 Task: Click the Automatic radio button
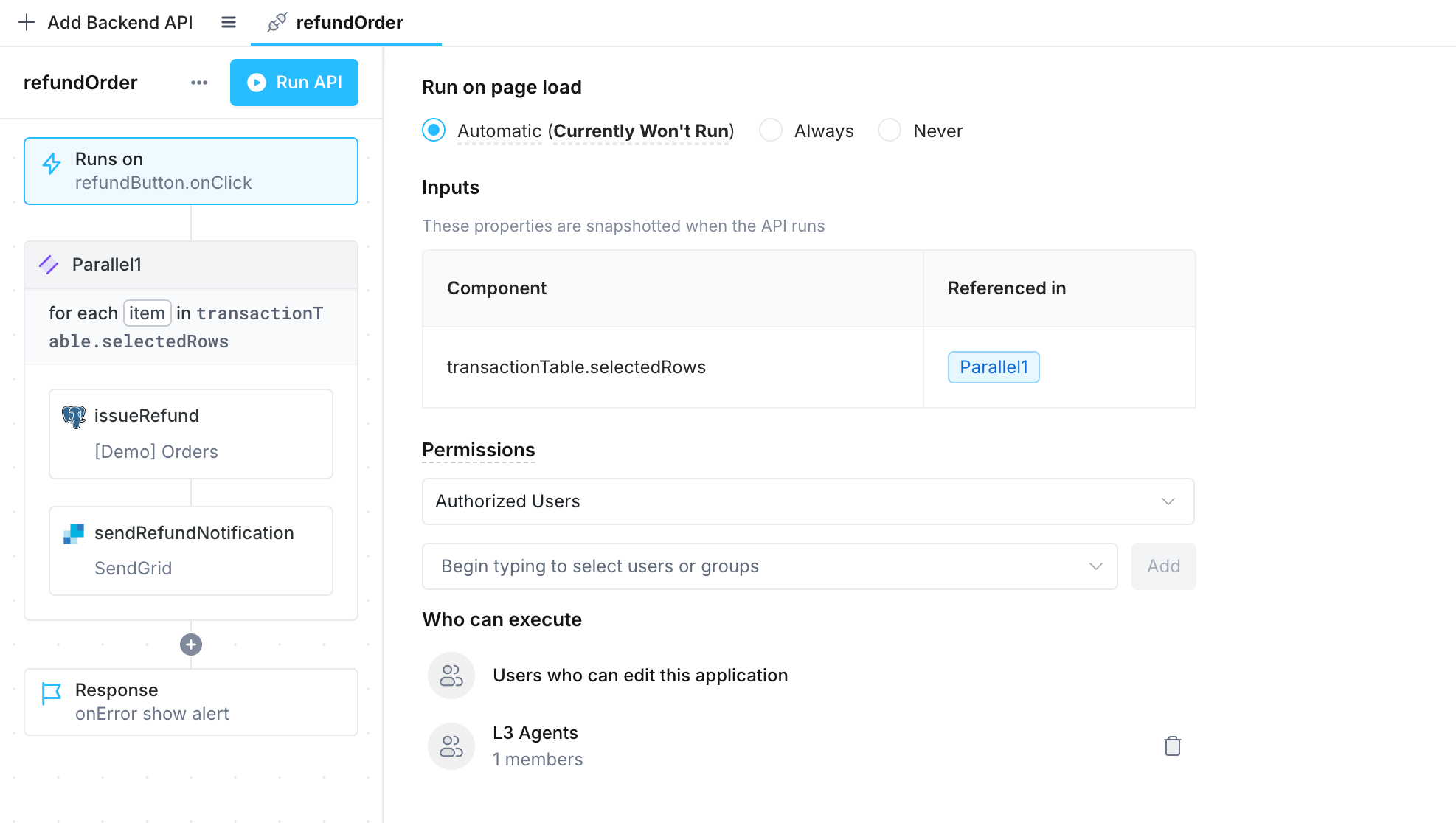(x=434, y=130)
